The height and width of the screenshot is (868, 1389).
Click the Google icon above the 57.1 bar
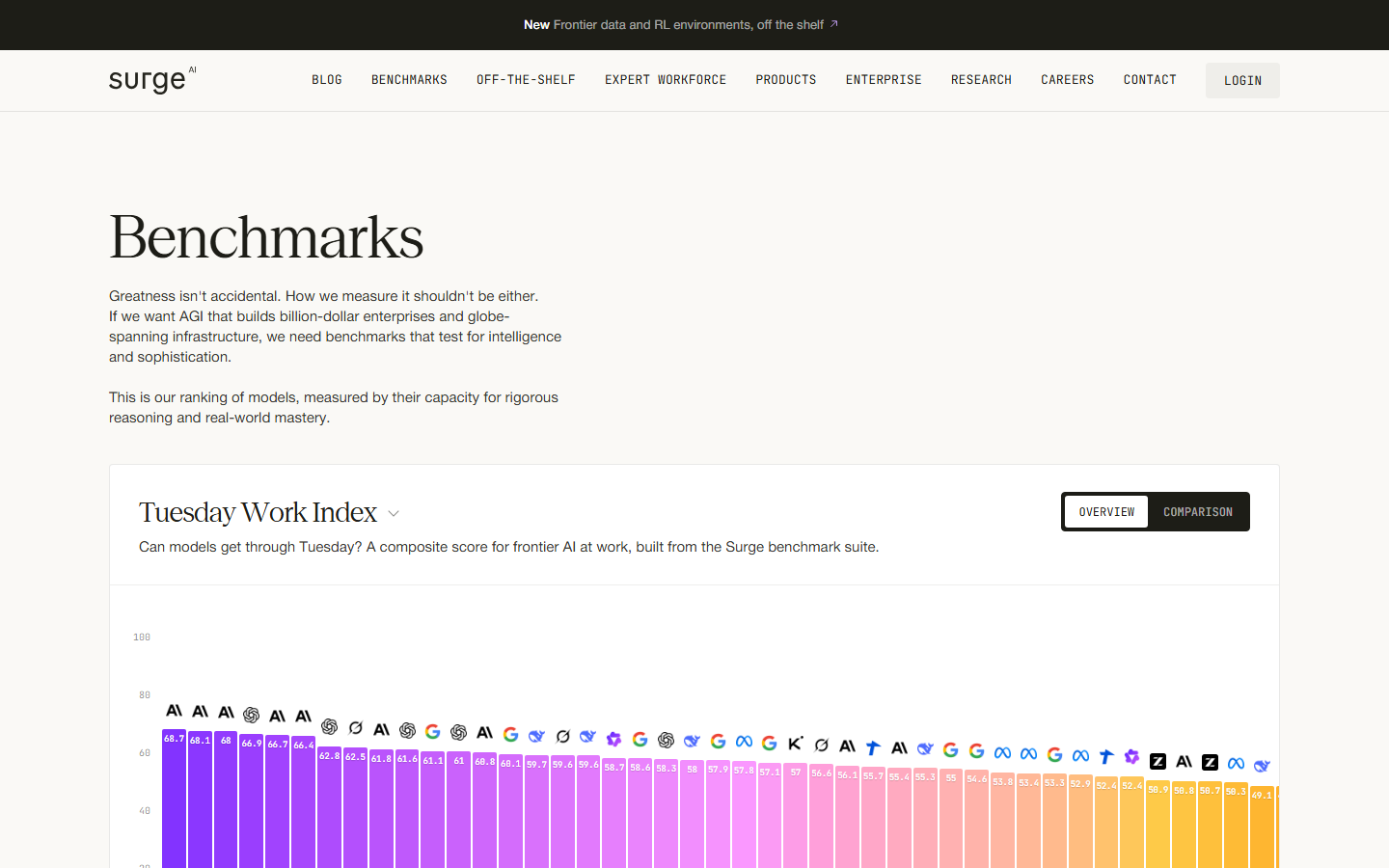(x=770, y=743)
